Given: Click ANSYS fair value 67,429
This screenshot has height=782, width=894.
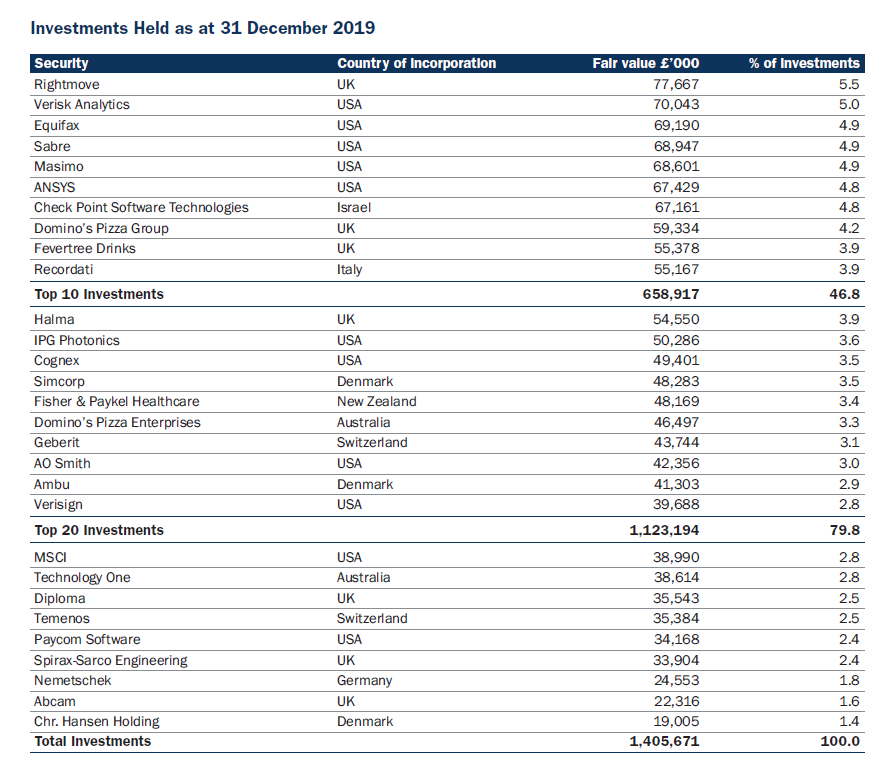Looking at the screenshot, I should (x=676, y=187).
